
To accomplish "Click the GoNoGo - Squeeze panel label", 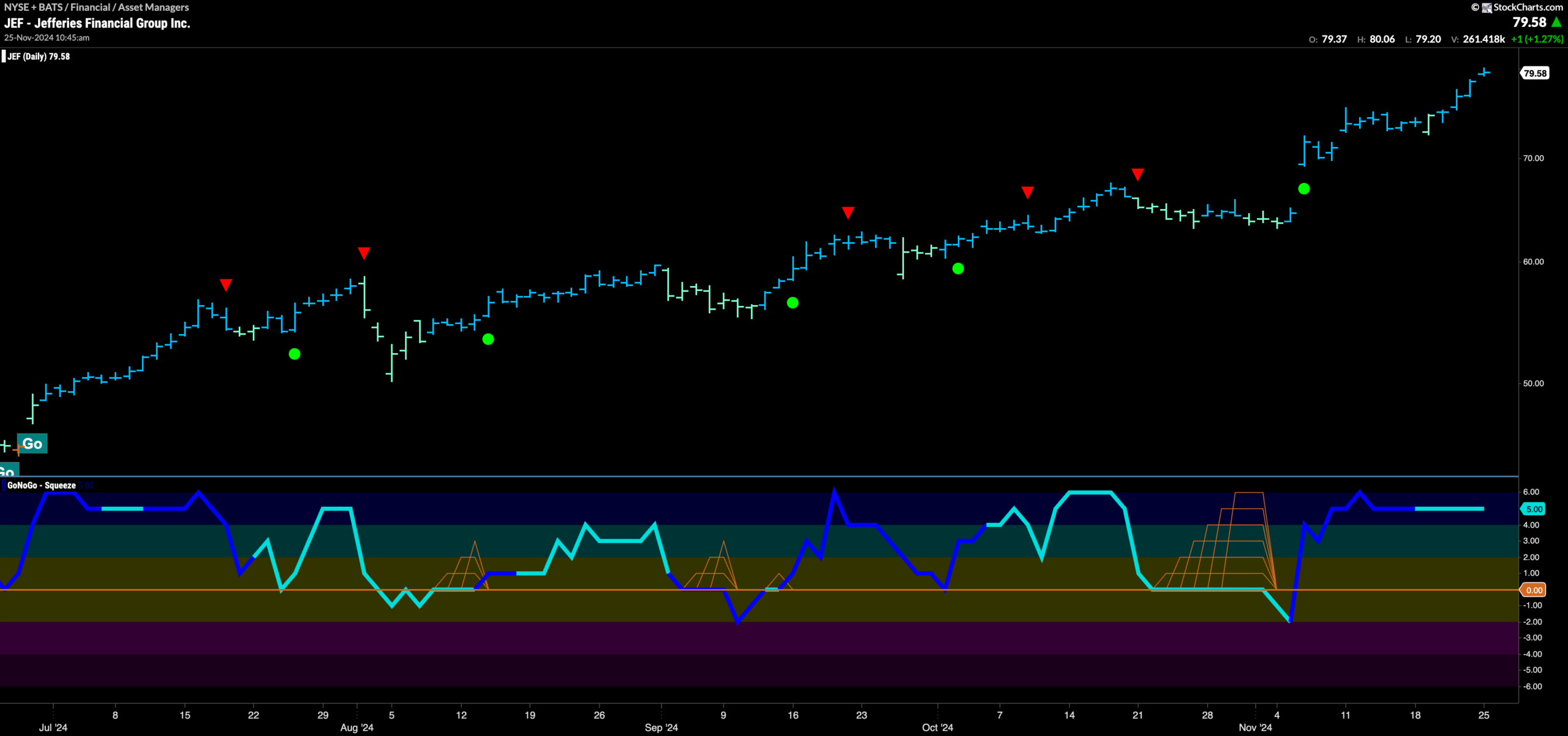I will [42, 485].
